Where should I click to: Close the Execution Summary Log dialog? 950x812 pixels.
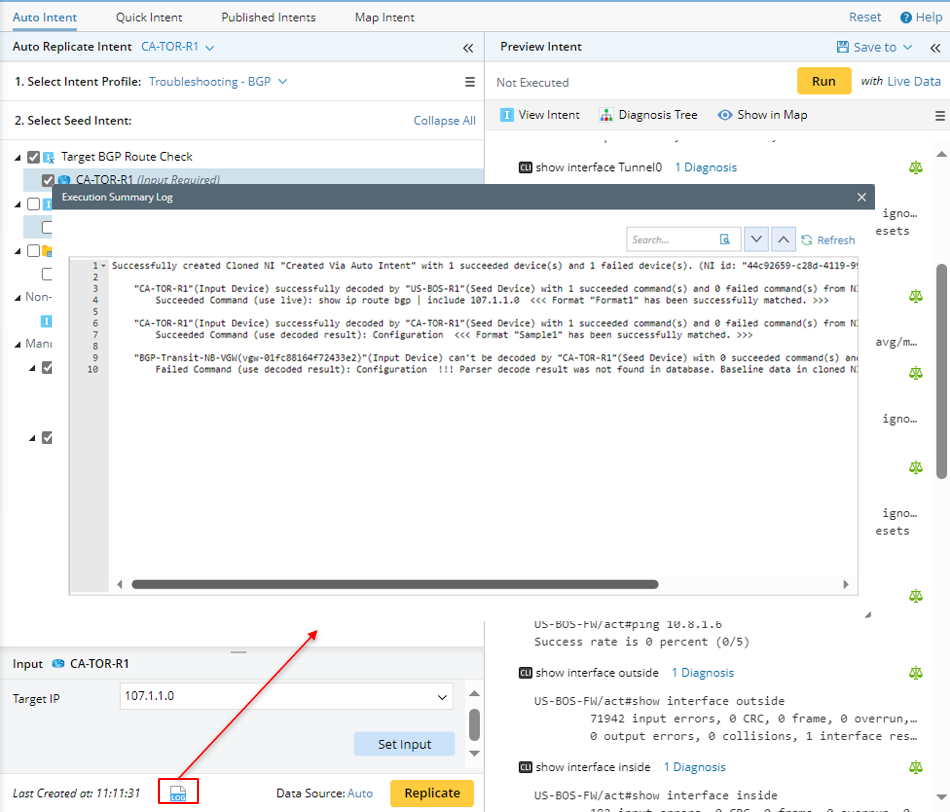click(x=862, y=197)
